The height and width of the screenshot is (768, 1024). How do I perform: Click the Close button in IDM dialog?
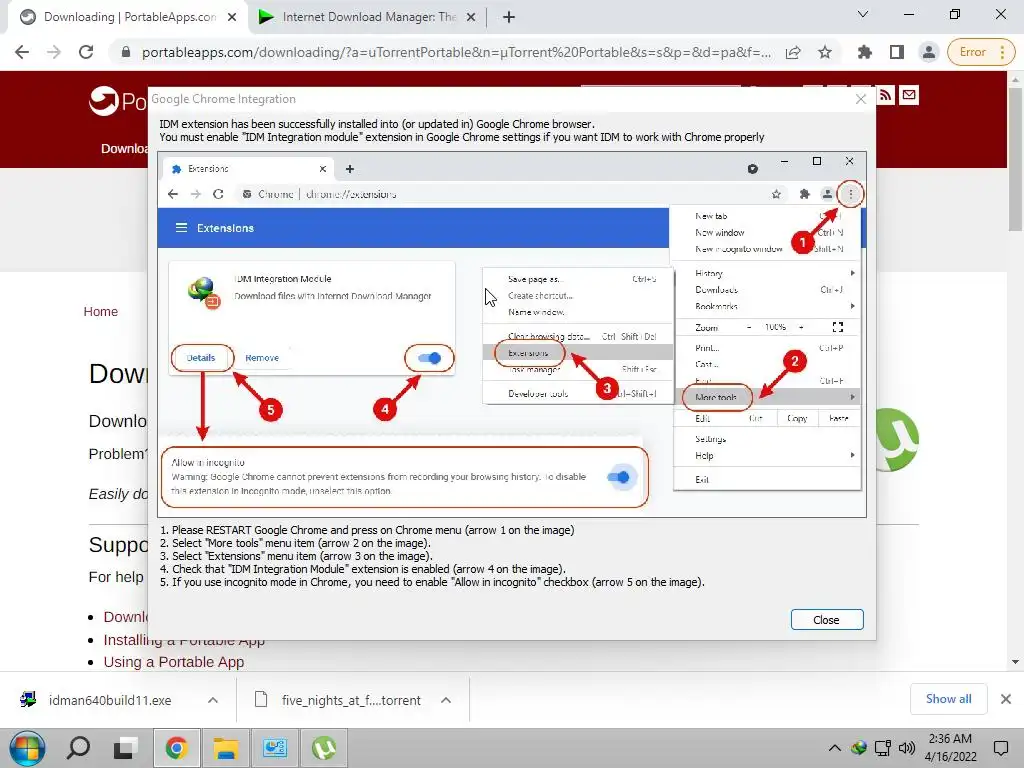coord(827,620)
